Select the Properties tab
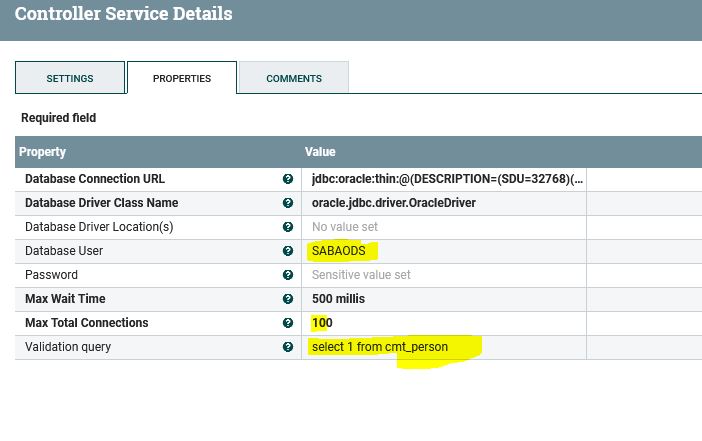 click(182, 78)
